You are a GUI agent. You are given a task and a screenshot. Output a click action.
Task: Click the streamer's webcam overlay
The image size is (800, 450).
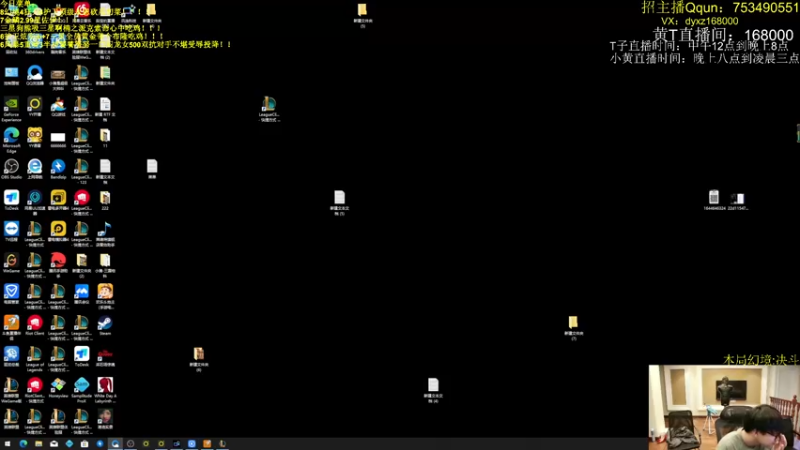click(724, 407)
